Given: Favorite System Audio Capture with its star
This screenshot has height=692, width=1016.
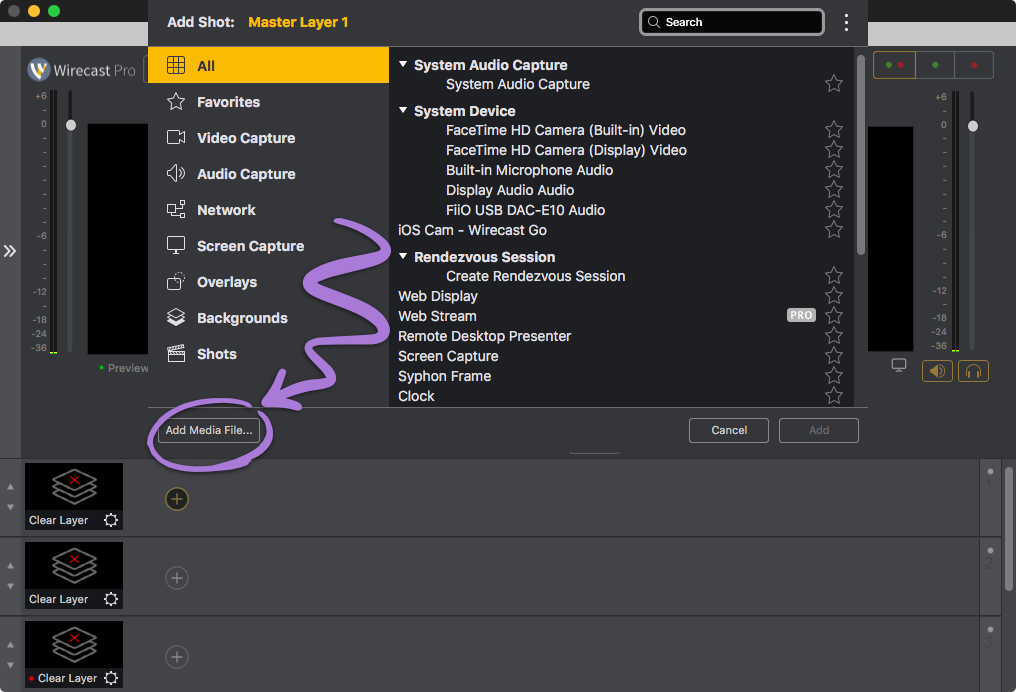Looking at the screenshot, I should tap(834, 84).
